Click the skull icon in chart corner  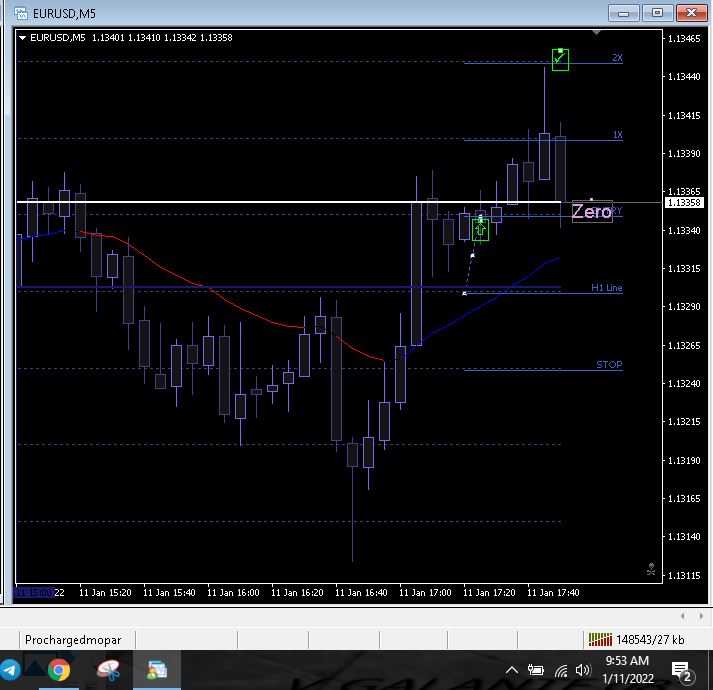[x=651, y=569]
